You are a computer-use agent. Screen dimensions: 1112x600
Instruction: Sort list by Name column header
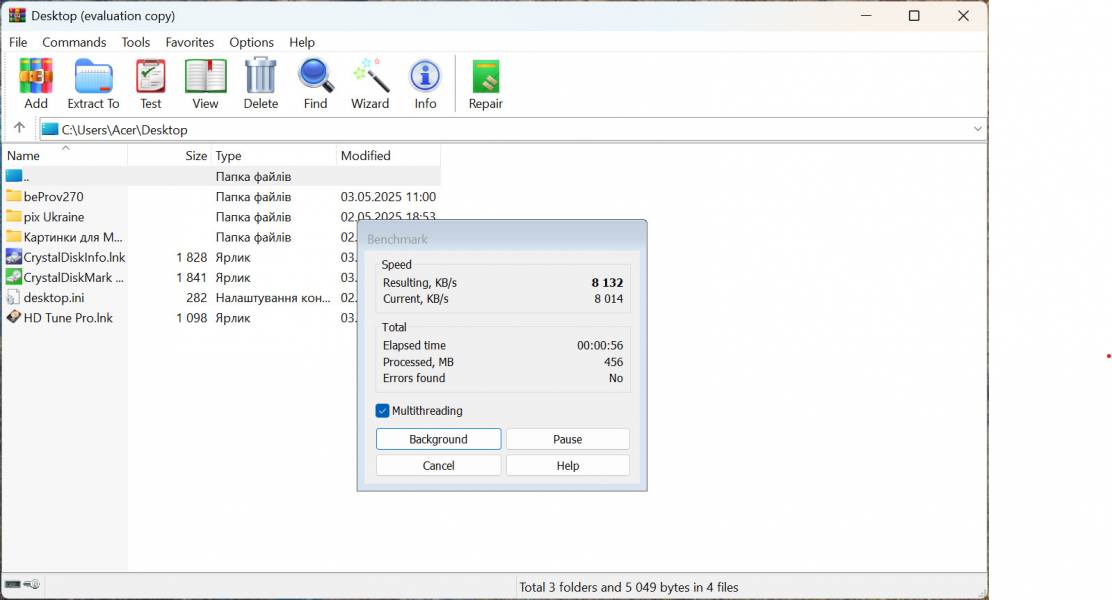(65, 155)
